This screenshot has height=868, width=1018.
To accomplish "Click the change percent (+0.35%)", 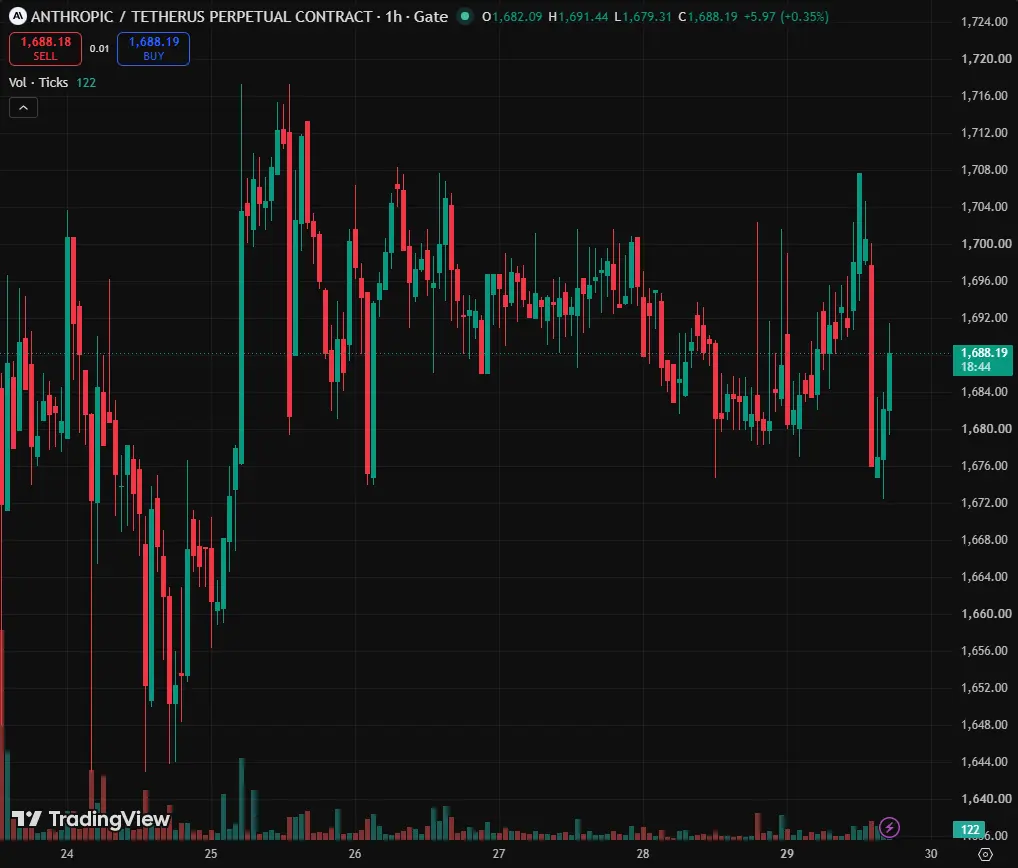I will click(x=804, y=16).
